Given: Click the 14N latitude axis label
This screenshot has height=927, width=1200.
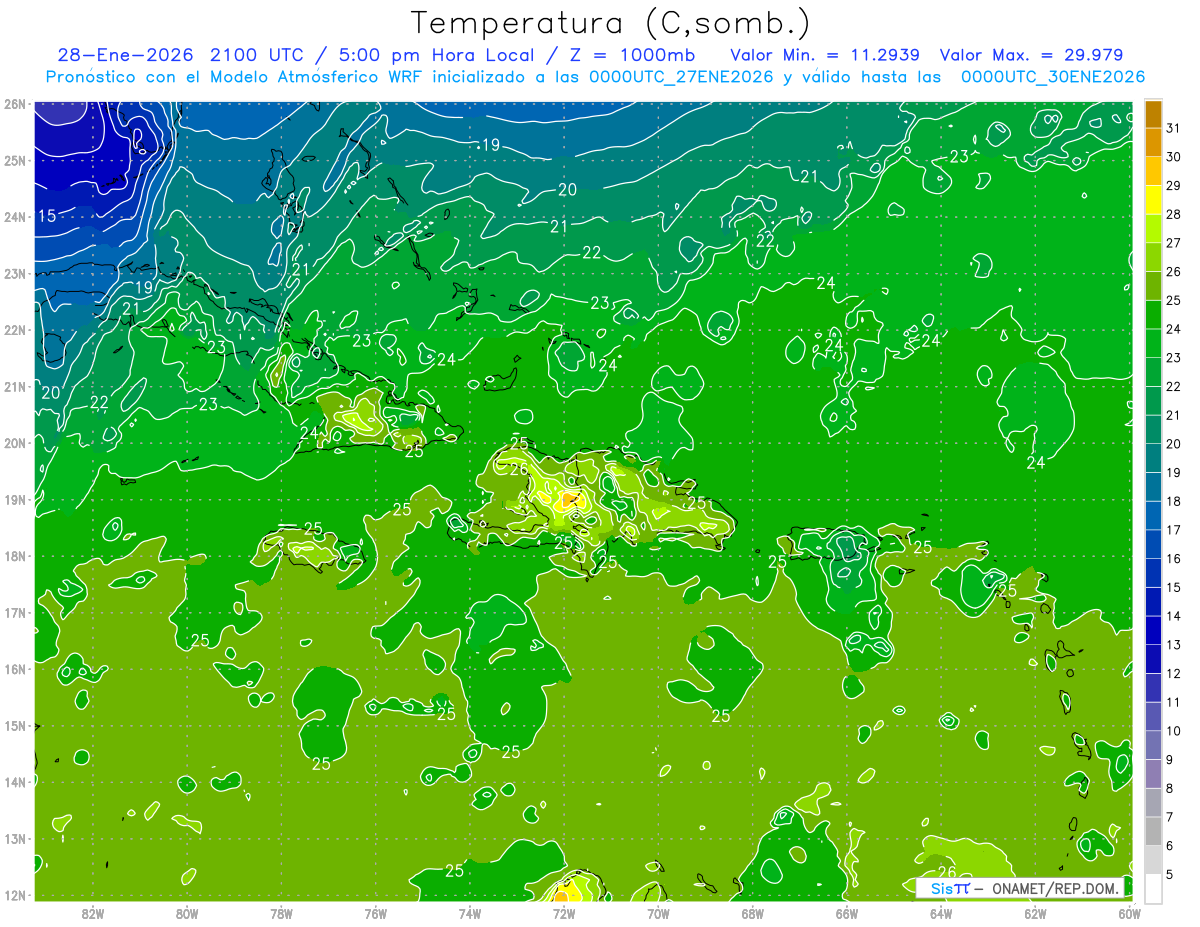Looking at the screenshot, I should click(x=14, y=782).
